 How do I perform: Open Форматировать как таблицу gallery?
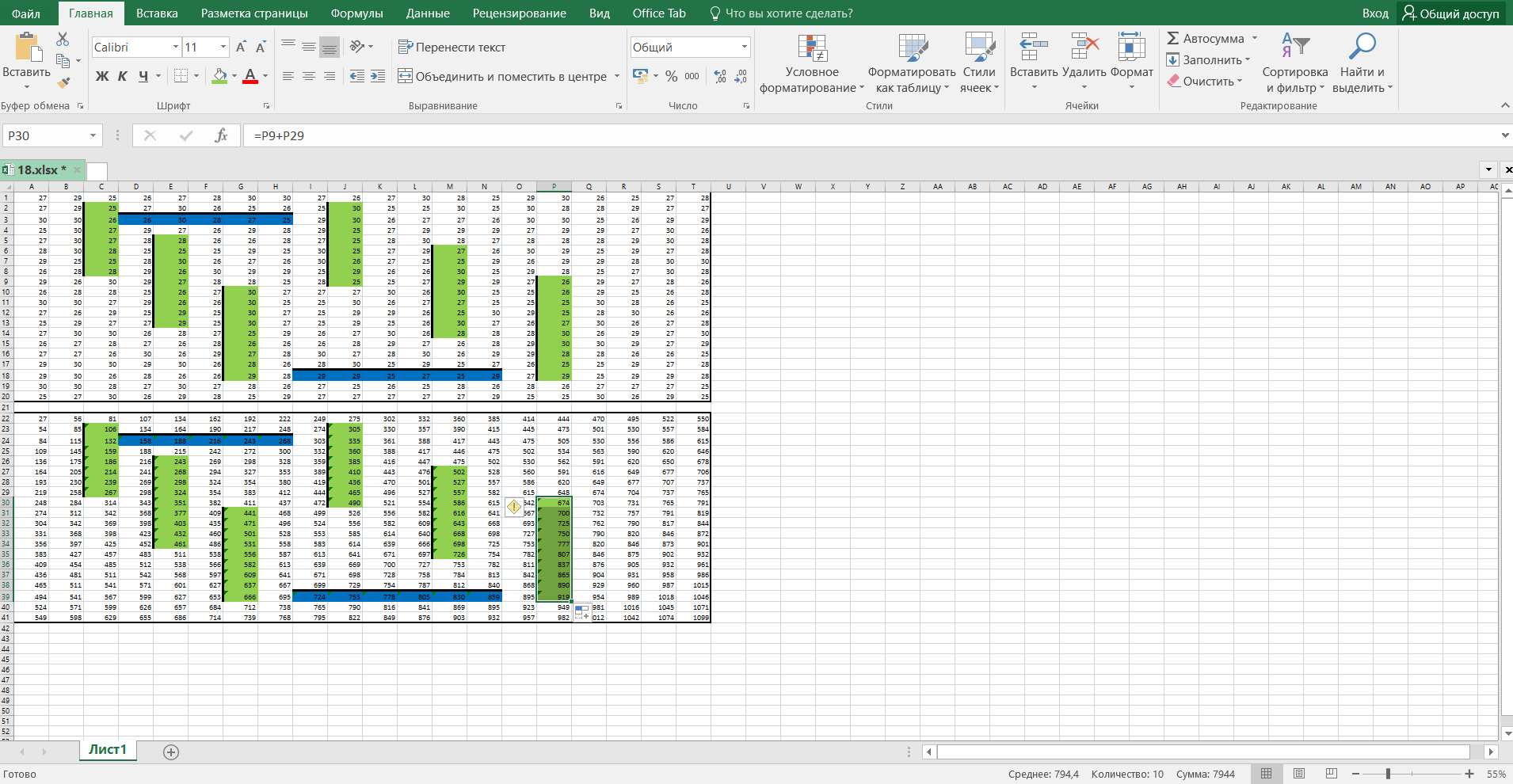point(912,63)
